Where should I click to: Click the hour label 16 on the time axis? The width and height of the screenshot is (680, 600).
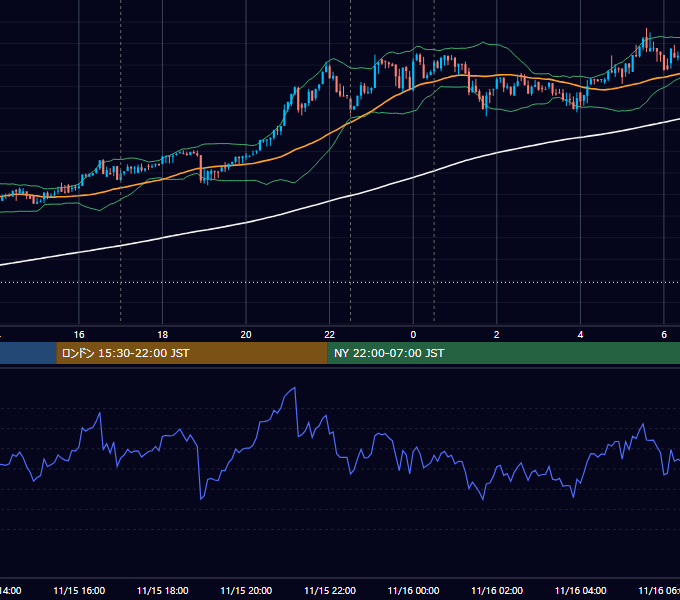pyautogui.click(x=79, y=335)
